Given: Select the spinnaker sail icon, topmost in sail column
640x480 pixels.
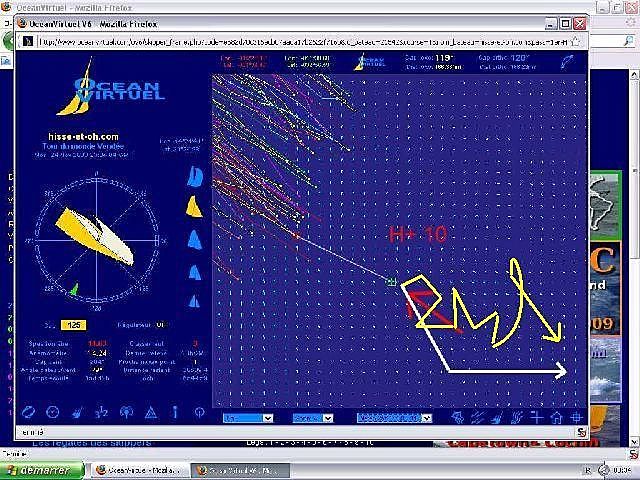Looking at the screenshot, I should coord(195,177).
